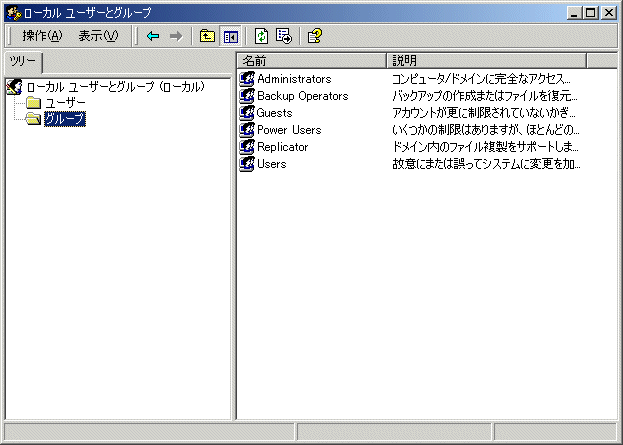The width and height of the screenshot is (623, 445).
Task: Click description アカウントが更に制限されていないかぎ...
Action: pyautogui.click(x=484, y=113)
